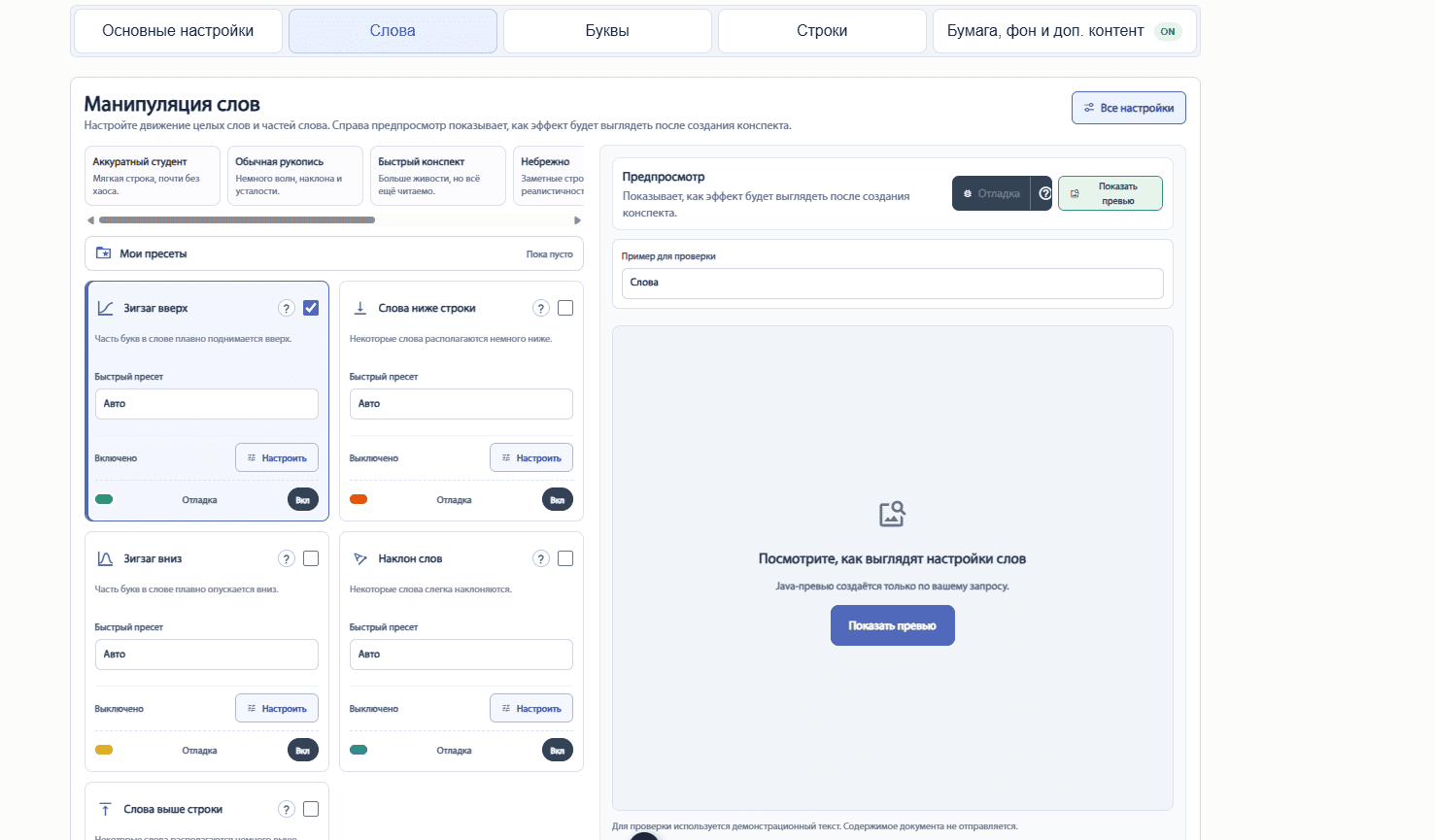This screenshot has width=1435, height=840.
Task: Click the orange swatch in Слова ниже строки
Action: 359,499
